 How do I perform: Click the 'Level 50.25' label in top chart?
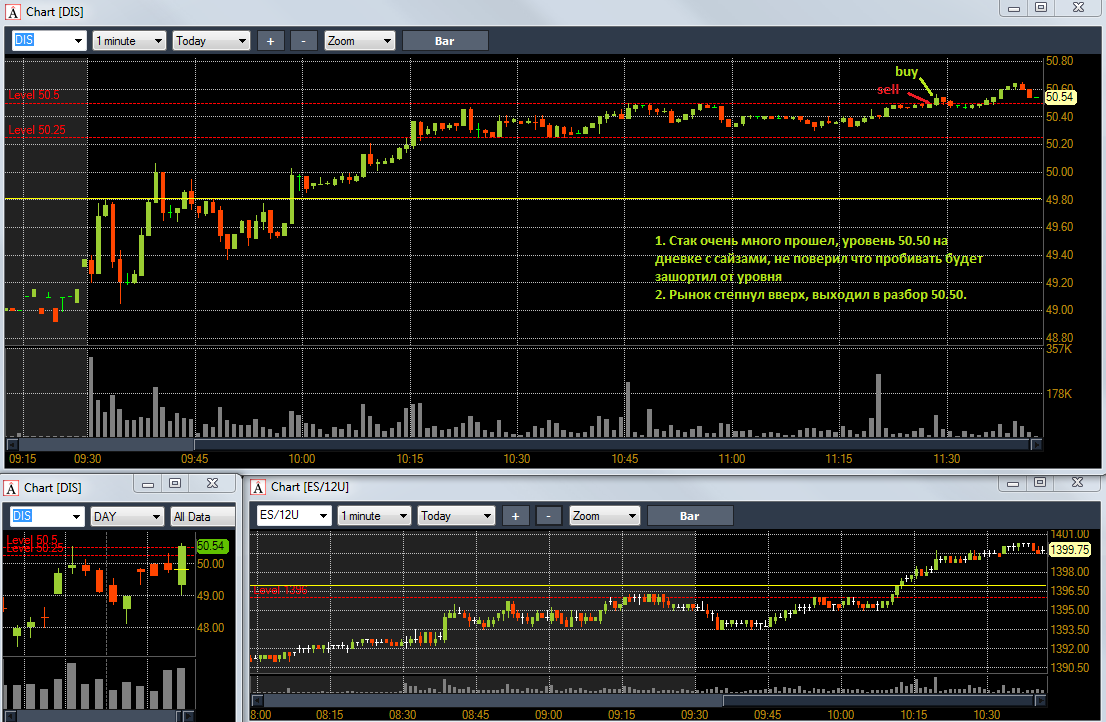coord(37,130)
